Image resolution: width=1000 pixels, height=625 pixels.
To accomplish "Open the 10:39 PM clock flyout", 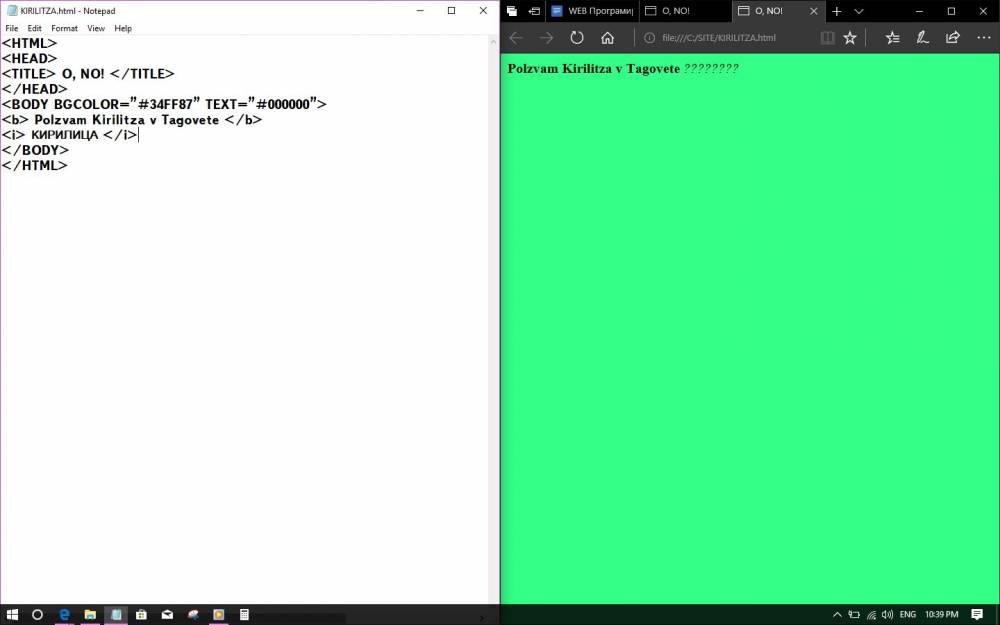I will pyautogui.click(x=941, y=615).
